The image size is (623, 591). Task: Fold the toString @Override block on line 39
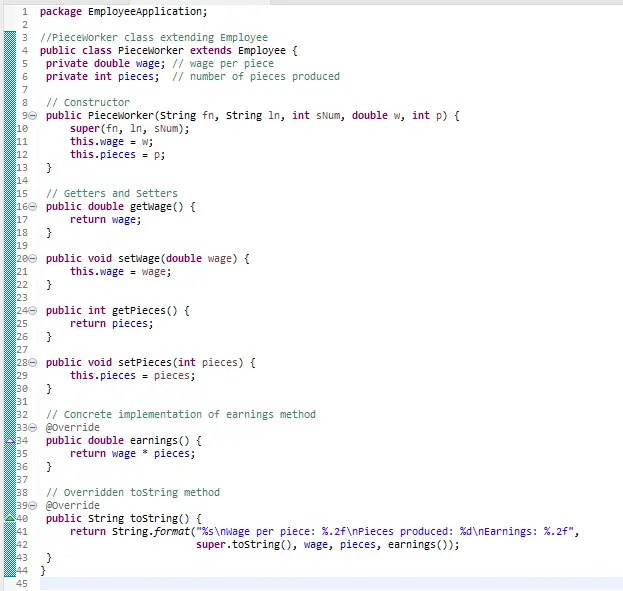[32, 506]
